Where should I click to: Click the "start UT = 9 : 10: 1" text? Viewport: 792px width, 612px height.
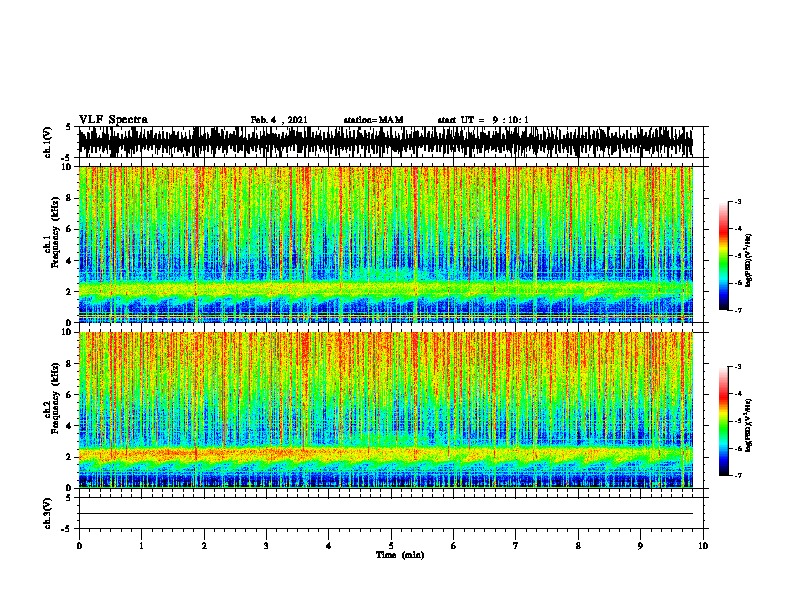click(x=483, y=120)
